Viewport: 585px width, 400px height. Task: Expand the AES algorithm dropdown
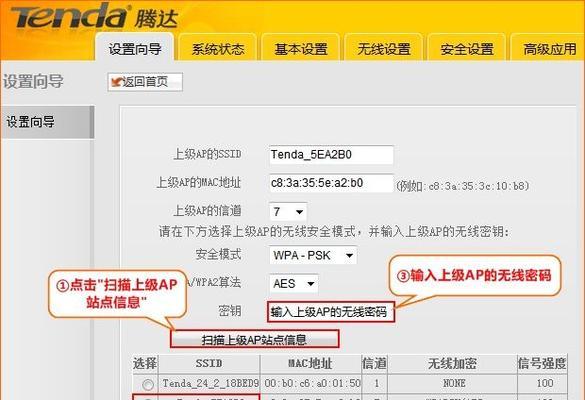[x=294, y=284]
